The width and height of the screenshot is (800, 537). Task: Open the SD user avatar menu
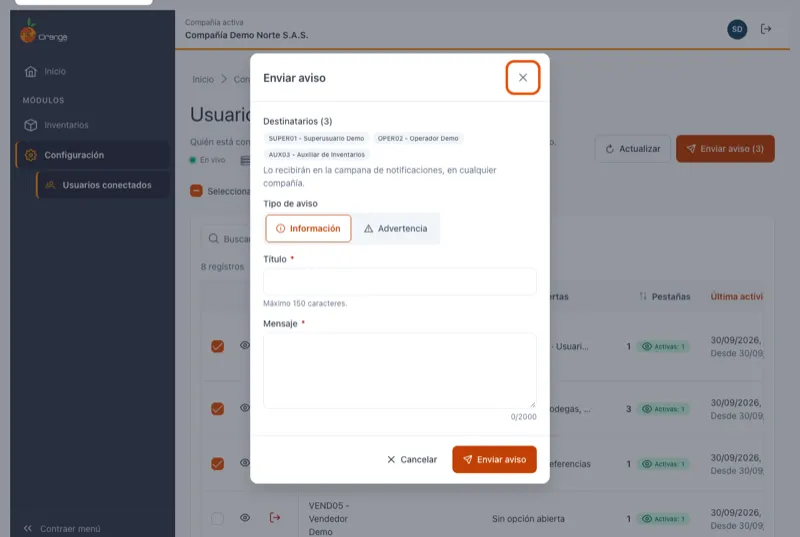point(737,29)
